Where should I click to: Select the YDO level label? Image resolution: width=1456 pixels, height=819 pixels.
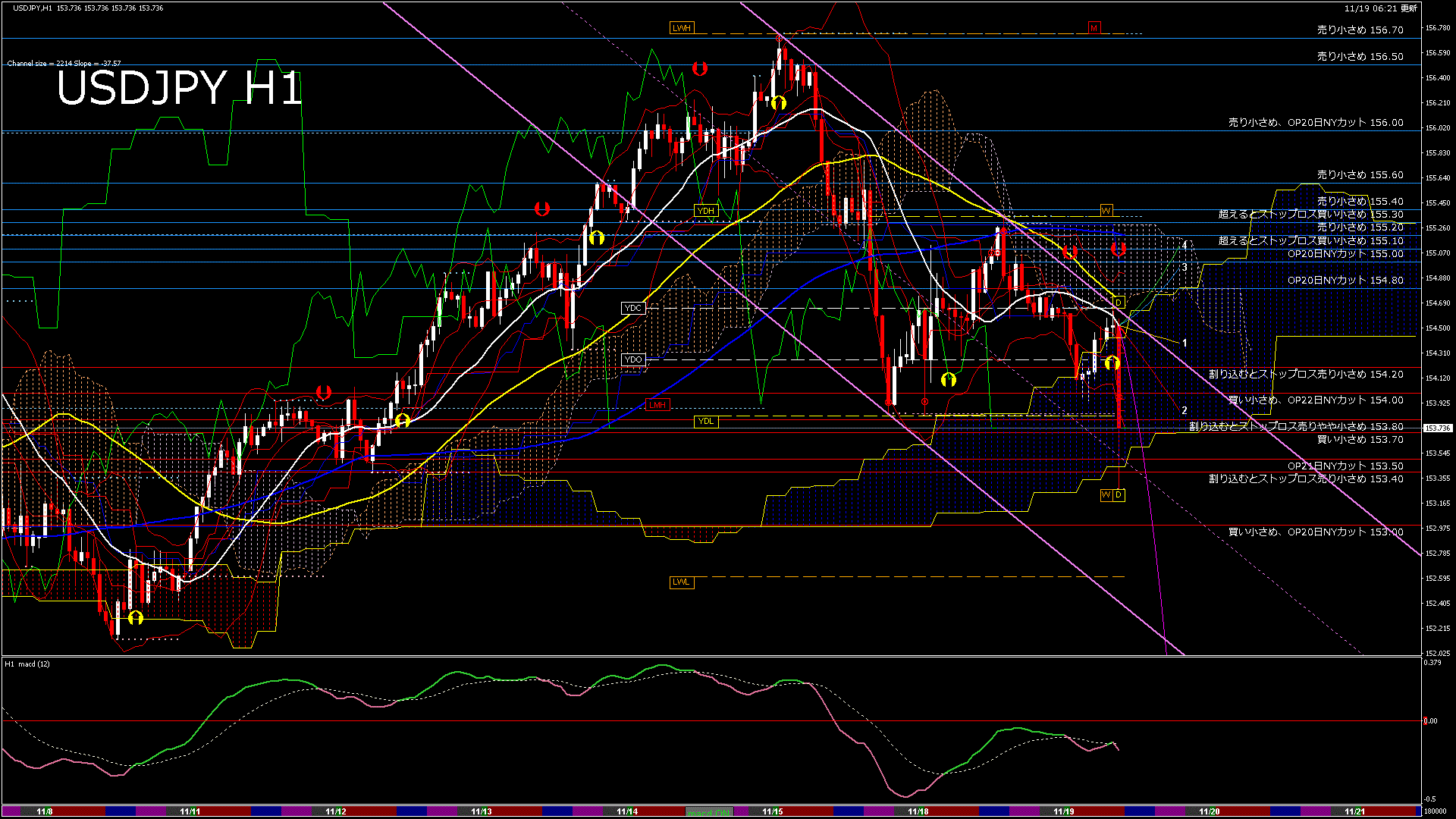click(633, 359)
